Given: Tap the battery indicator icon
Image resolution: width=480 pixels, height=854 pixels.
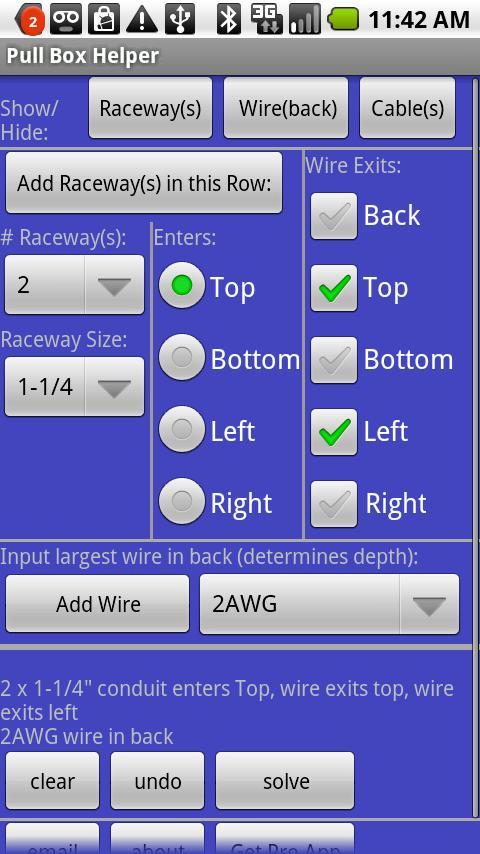Looking at the screenshot, I should (343, 19).
